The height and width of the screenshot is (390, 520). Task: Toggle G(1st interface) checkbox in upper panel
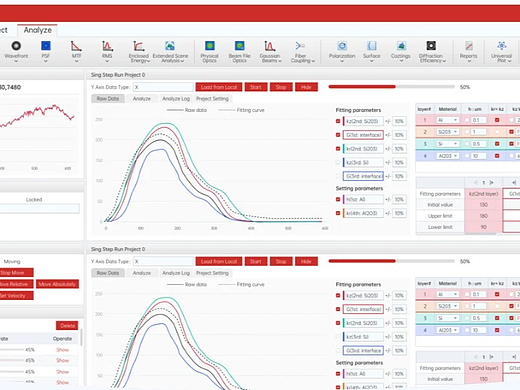point(338,135)
